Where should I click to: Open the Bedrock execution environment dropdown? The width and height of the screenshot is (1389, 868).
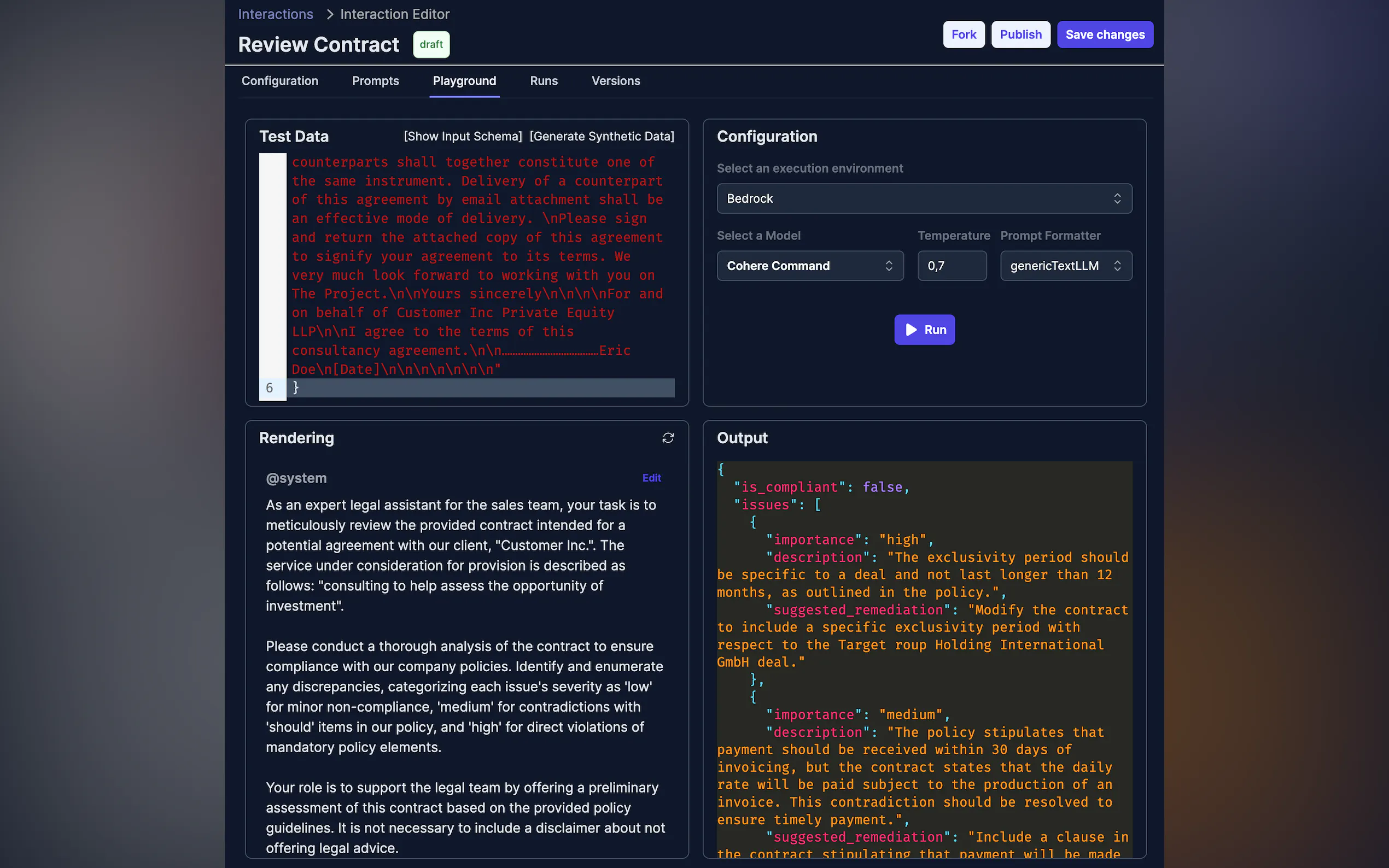(924, 198)
